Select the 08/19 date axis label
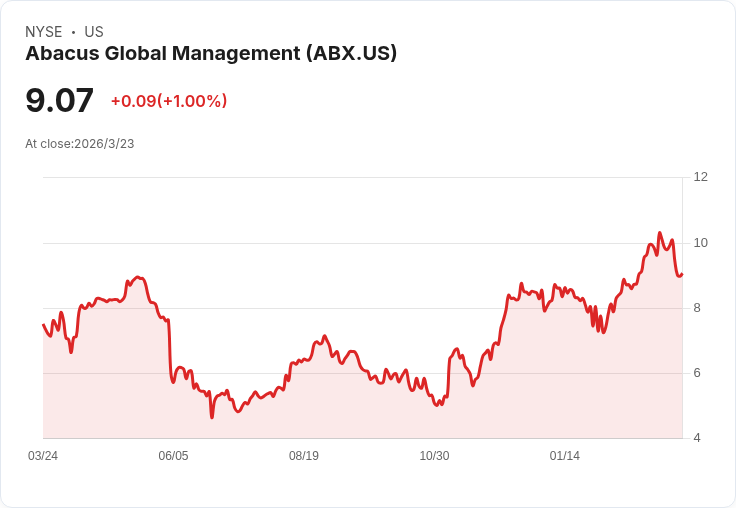This screenshot has width=736, height=508. 304,455
